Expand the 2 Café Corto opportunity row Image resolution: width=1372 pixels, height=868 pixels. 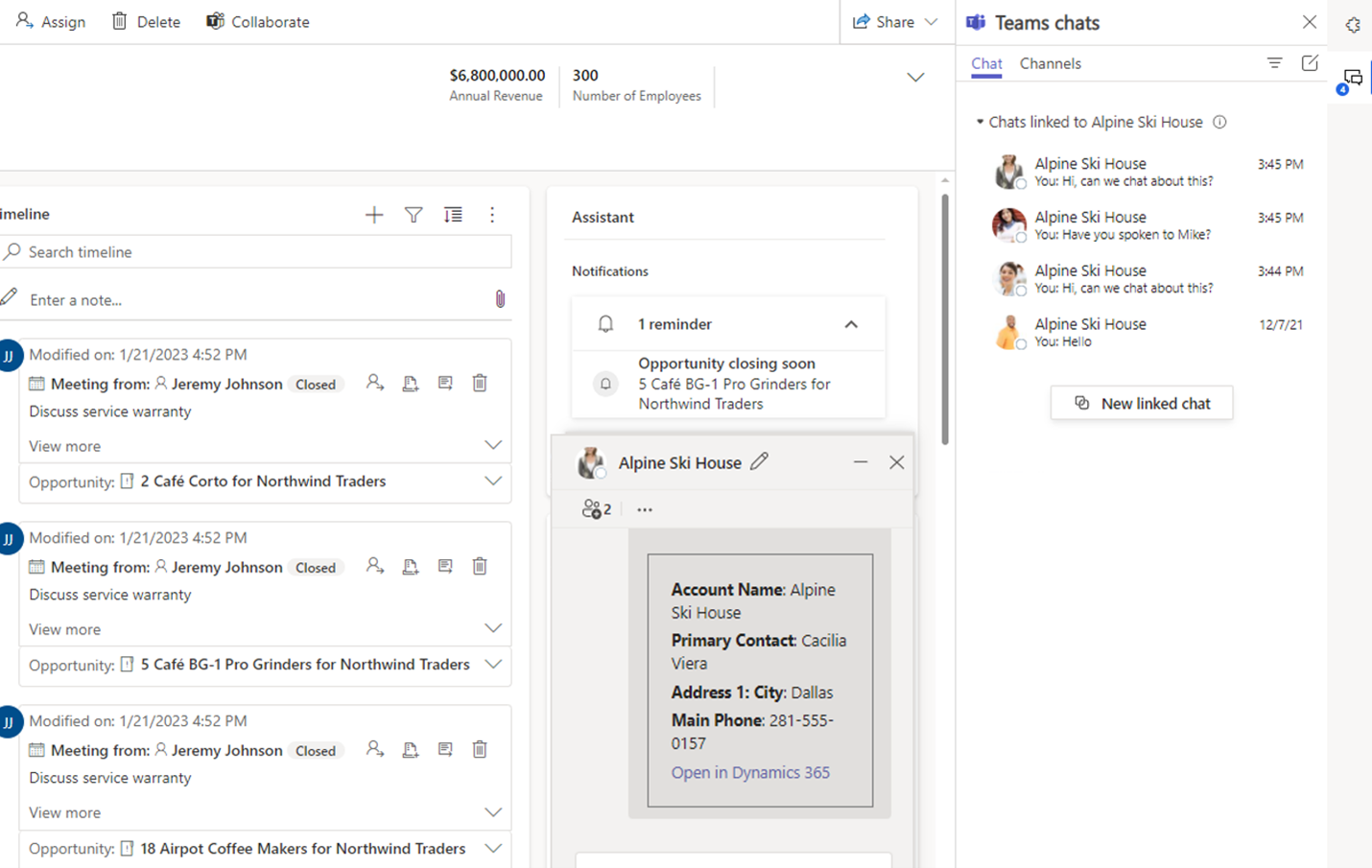492,481
